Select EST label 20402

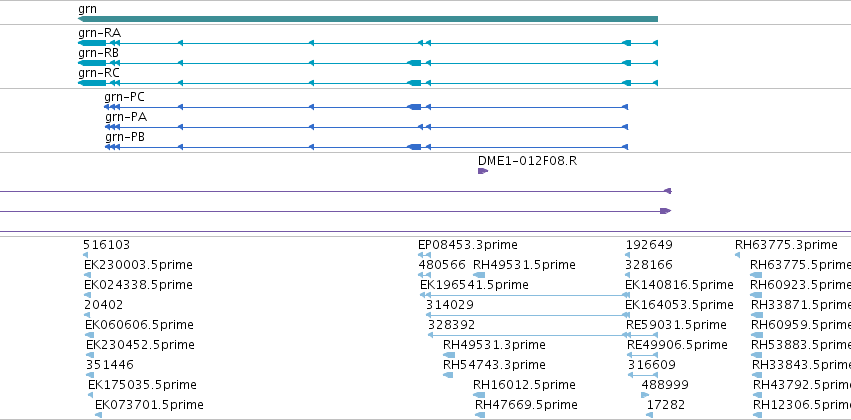[x=104, y=306]
